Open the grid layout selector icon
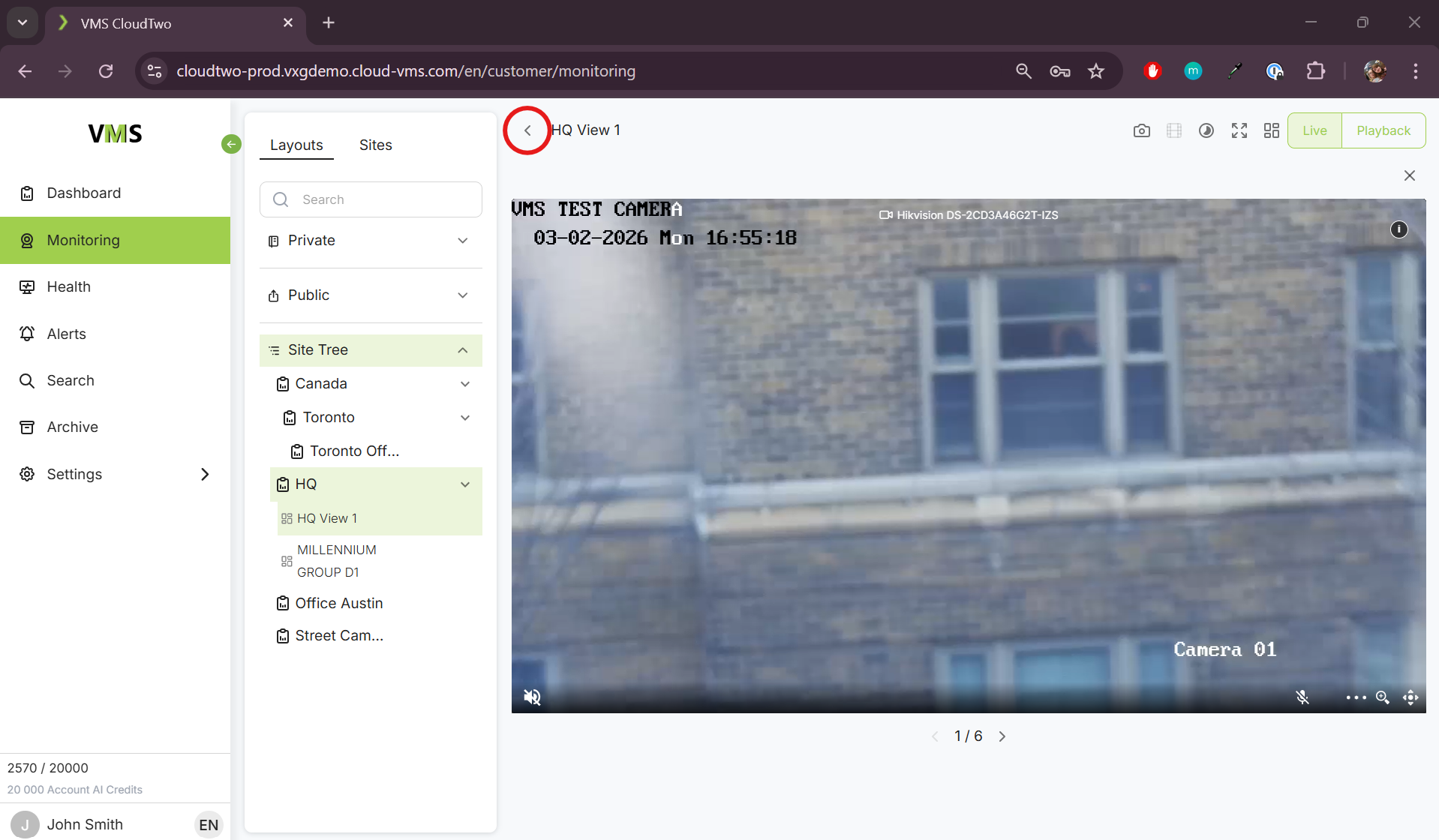 (x=1271, y=130)
